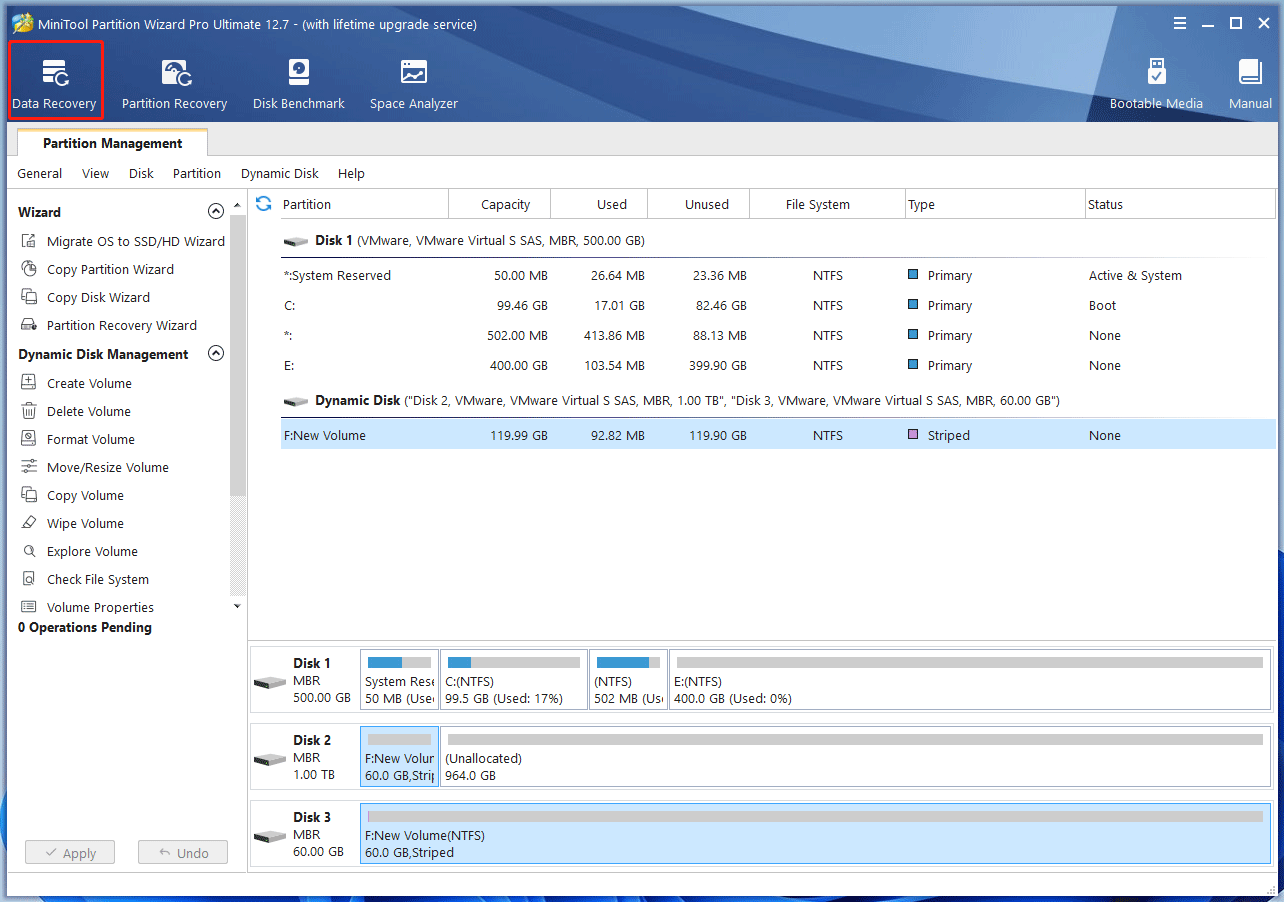Screen dimensions: 1284x902
Task: Sort by Unused column header
Action: 699,204
